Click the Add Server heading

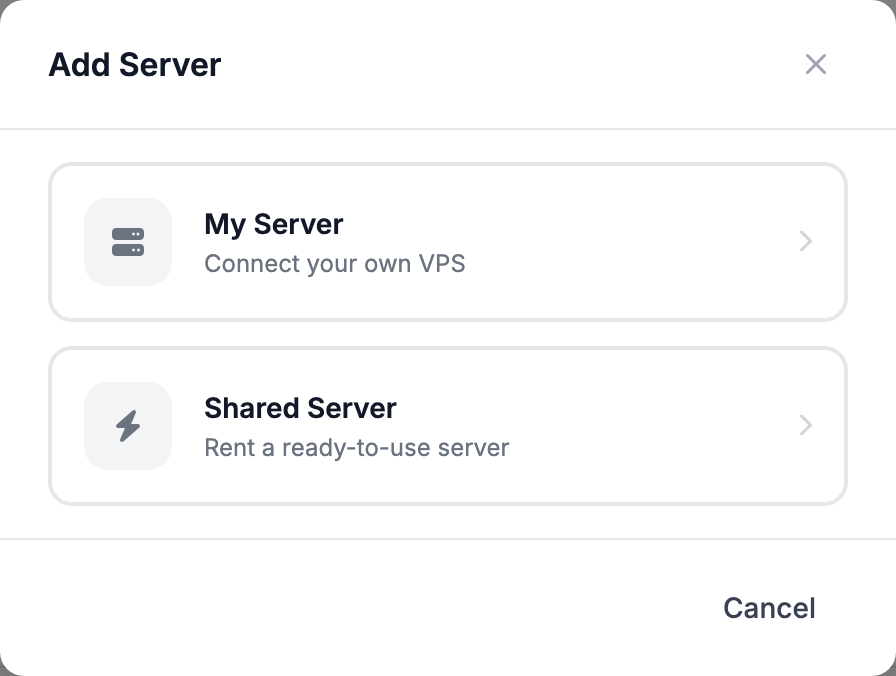[x=135, y=65]
